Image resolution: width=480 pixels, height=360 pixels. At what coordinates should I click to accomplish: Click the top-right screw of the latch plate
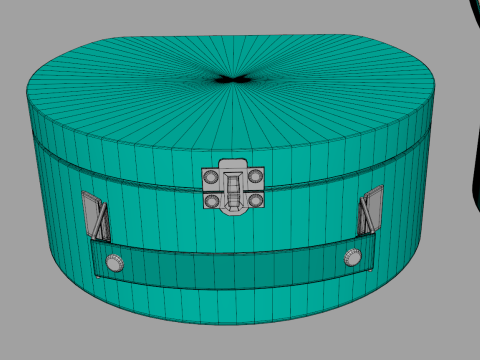point(255,176)
